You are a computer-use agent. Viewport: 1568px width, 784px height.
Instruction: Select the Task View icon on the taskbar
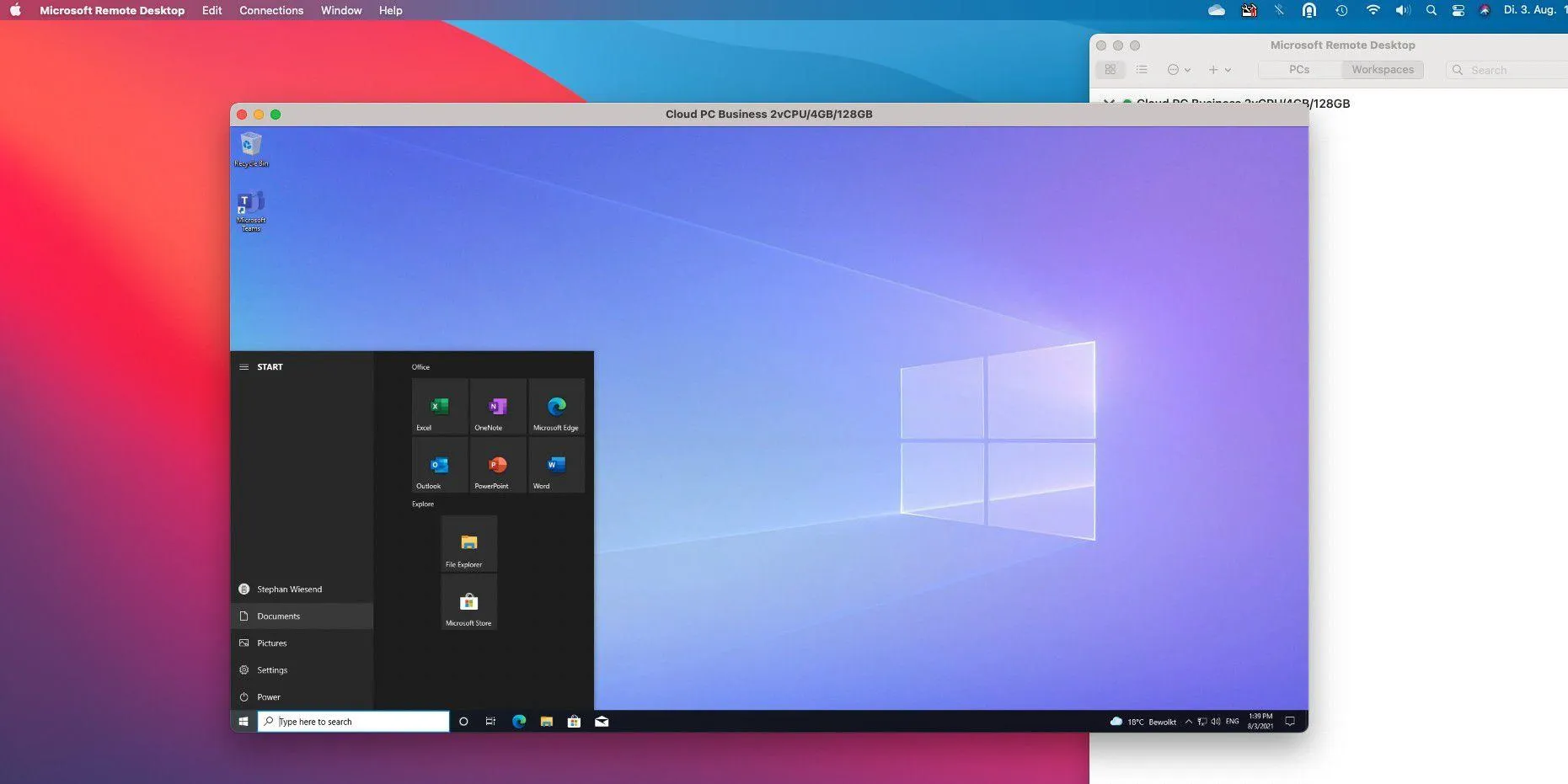(491, 722)
